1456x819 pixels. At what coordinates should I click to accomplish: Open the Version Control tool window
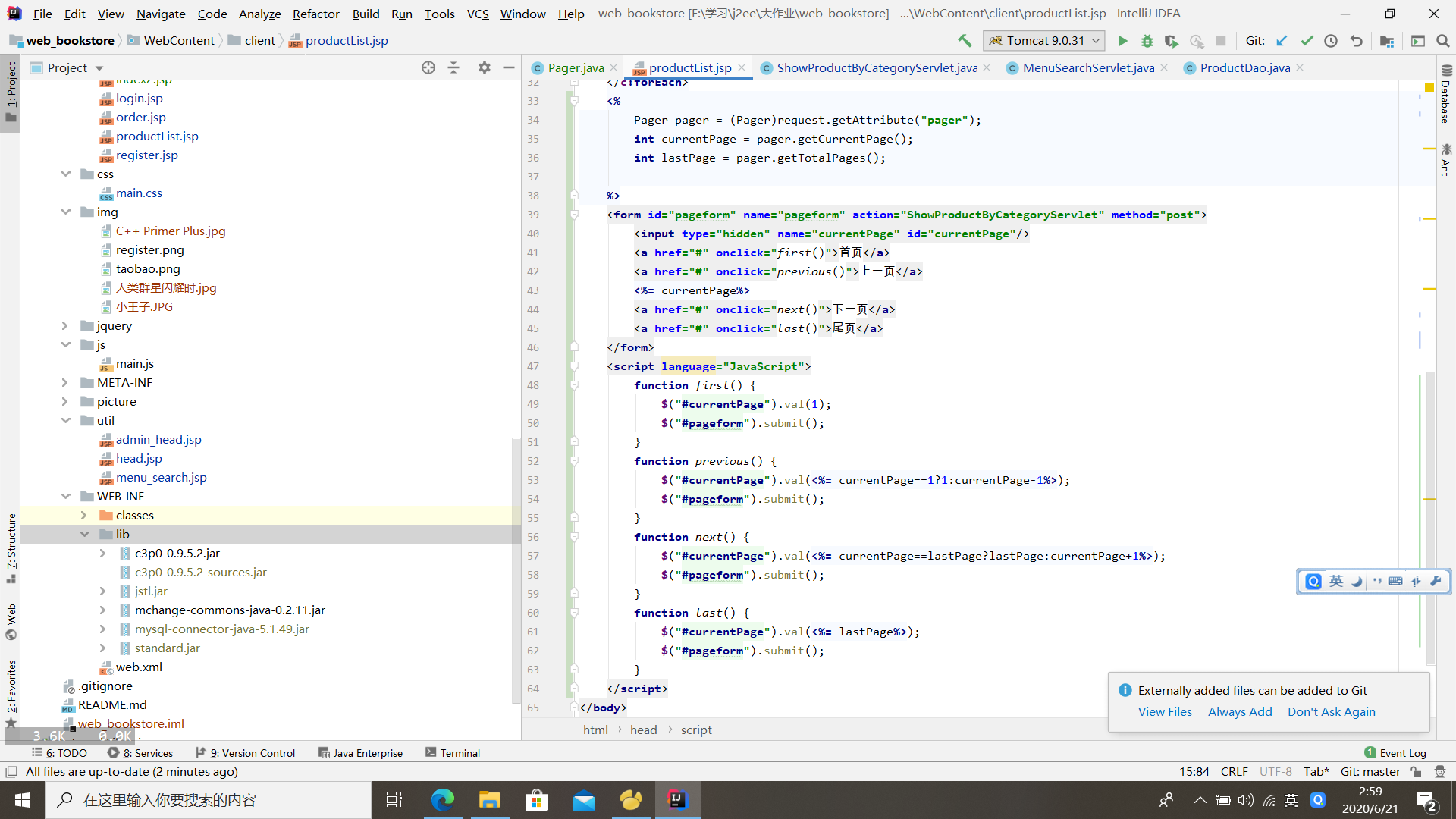(x=245, y=753)
